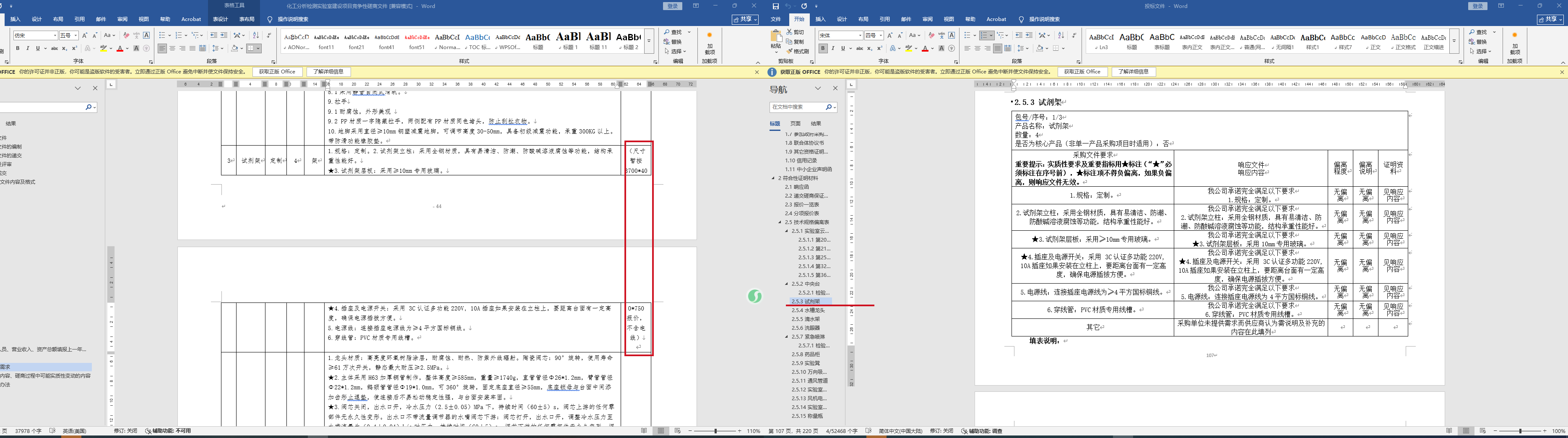Click Find (查找) in 投标文件 window
This screenshot has width=1568, height=438.
click(1477, 32)
